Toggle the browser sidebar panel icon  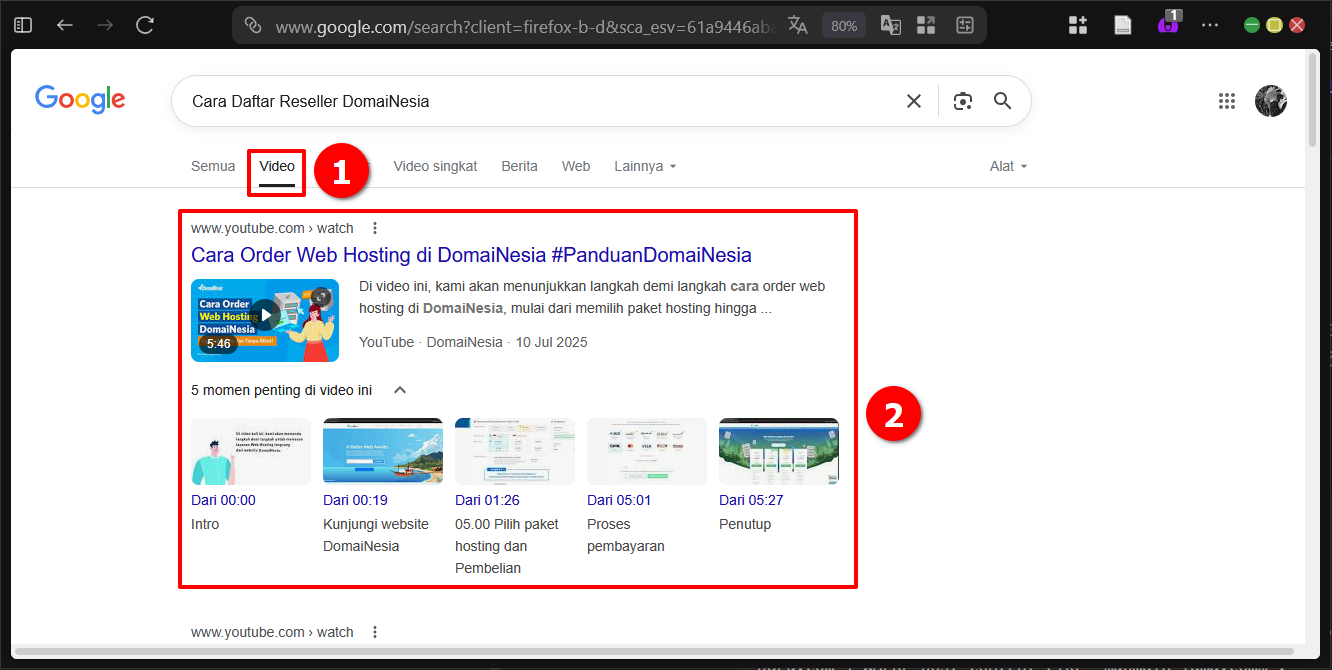coord(22,24)
